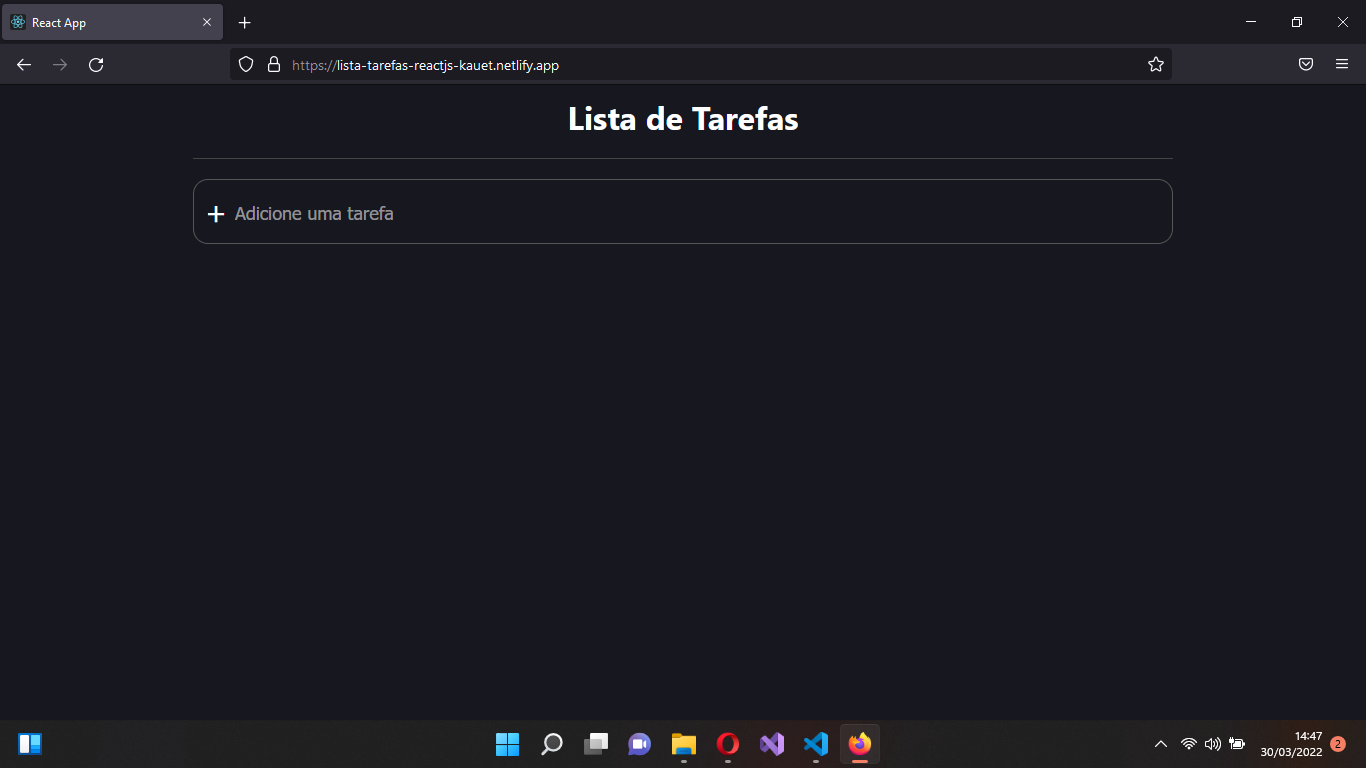Viewport: 1366px width, 768px height.
Task: Click the tracking protection shield icon
Action: (x=245, y=64)
